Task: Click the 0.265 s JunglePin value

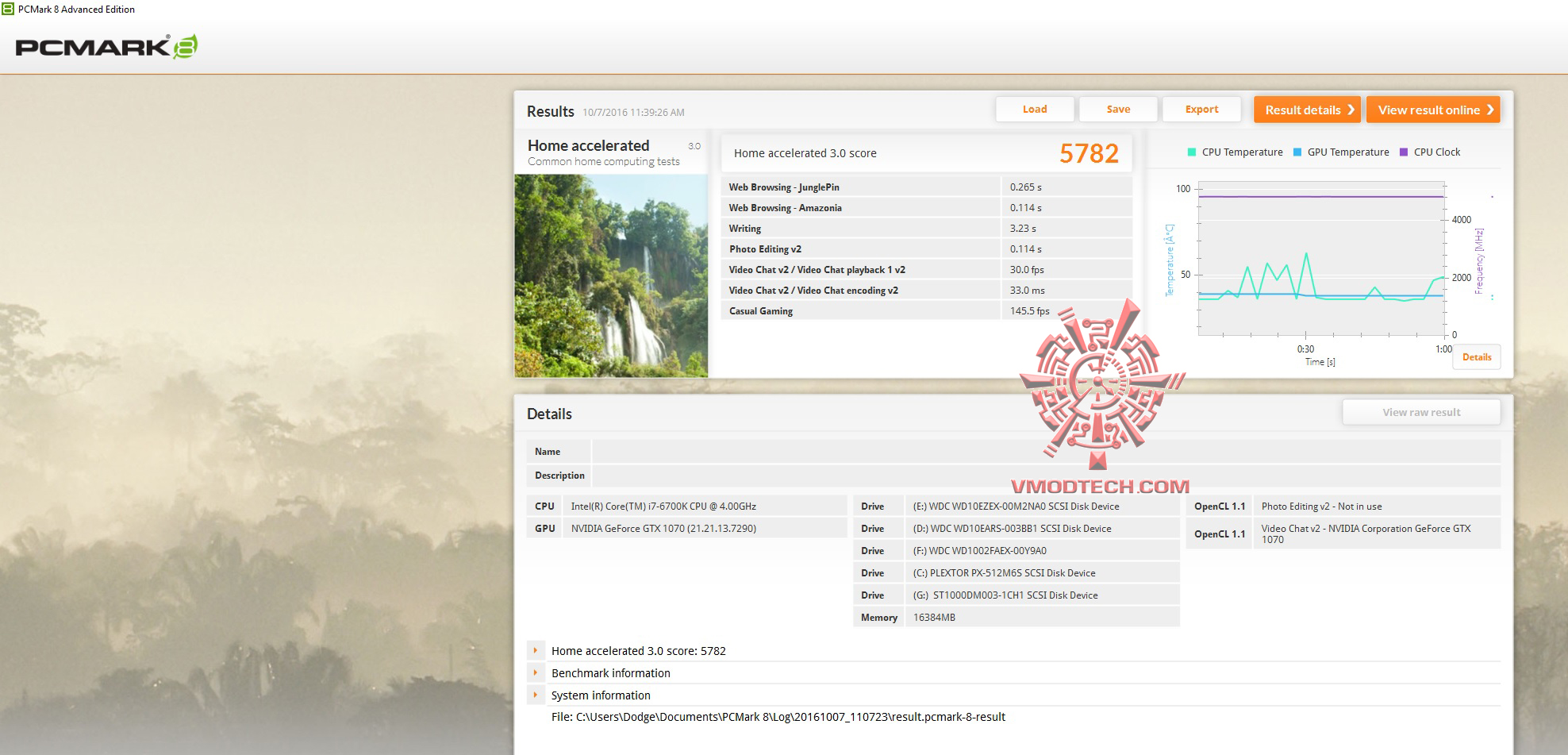Action: (x=1025, y=187)
